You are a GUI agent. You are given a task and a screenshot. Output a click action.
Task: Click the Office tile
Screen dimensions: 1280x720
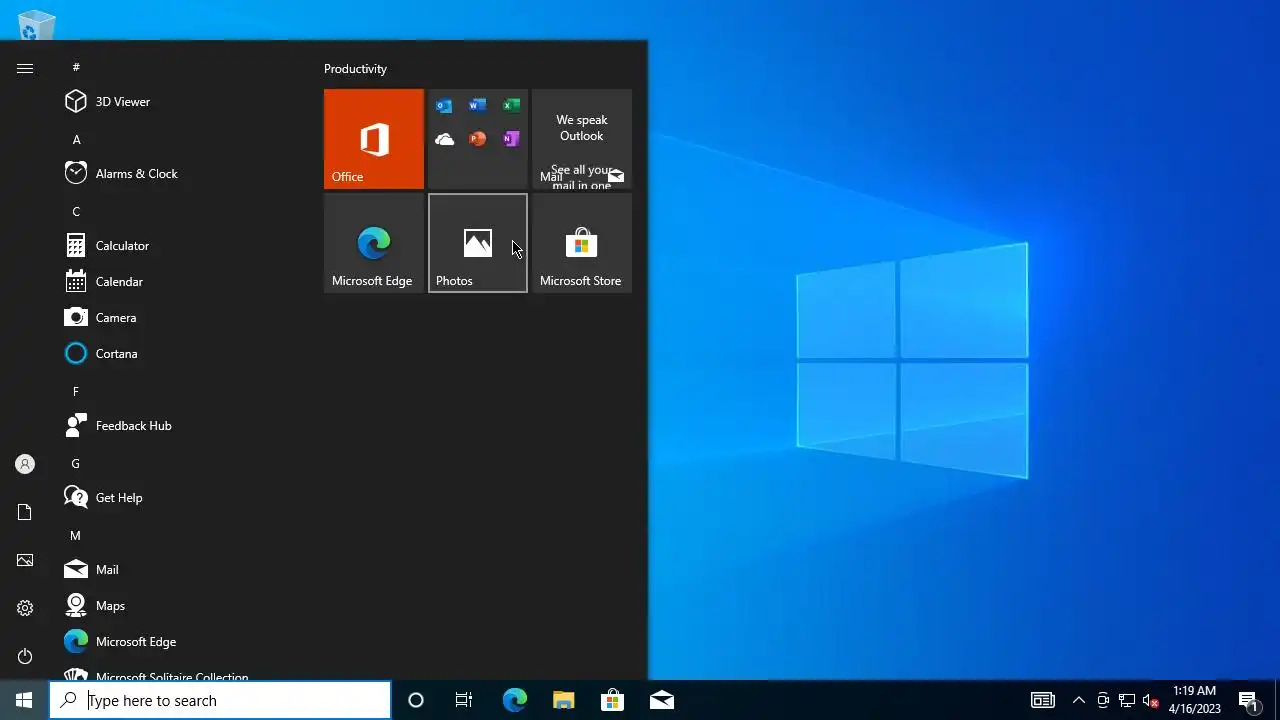click(x=374, y=139)
